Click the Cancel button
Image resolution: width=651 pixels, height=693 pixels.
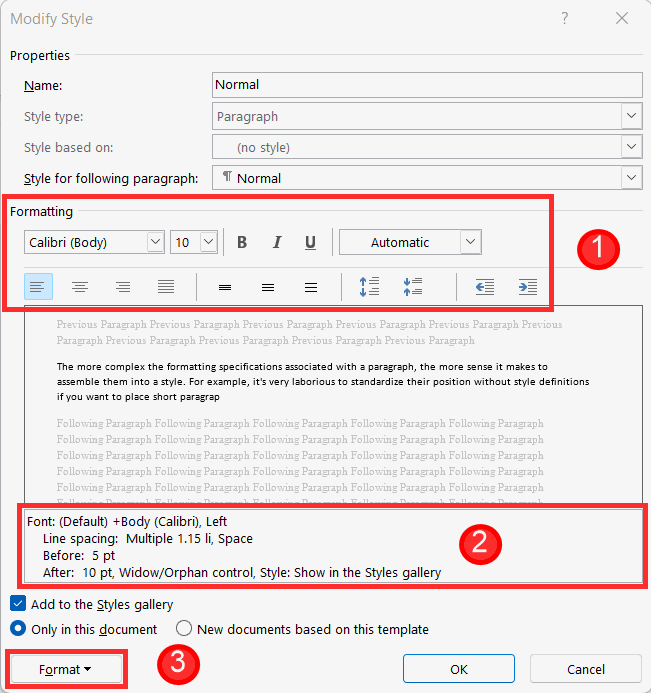(x=586, y=669)
